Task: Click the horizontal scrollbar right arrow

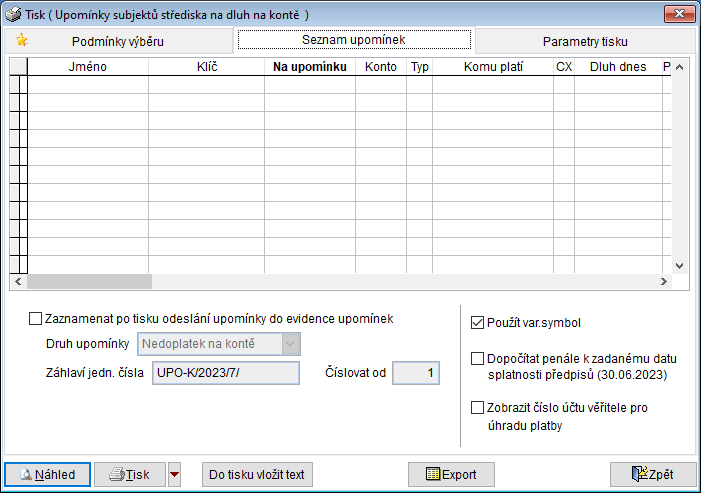Action: [663, 282]
